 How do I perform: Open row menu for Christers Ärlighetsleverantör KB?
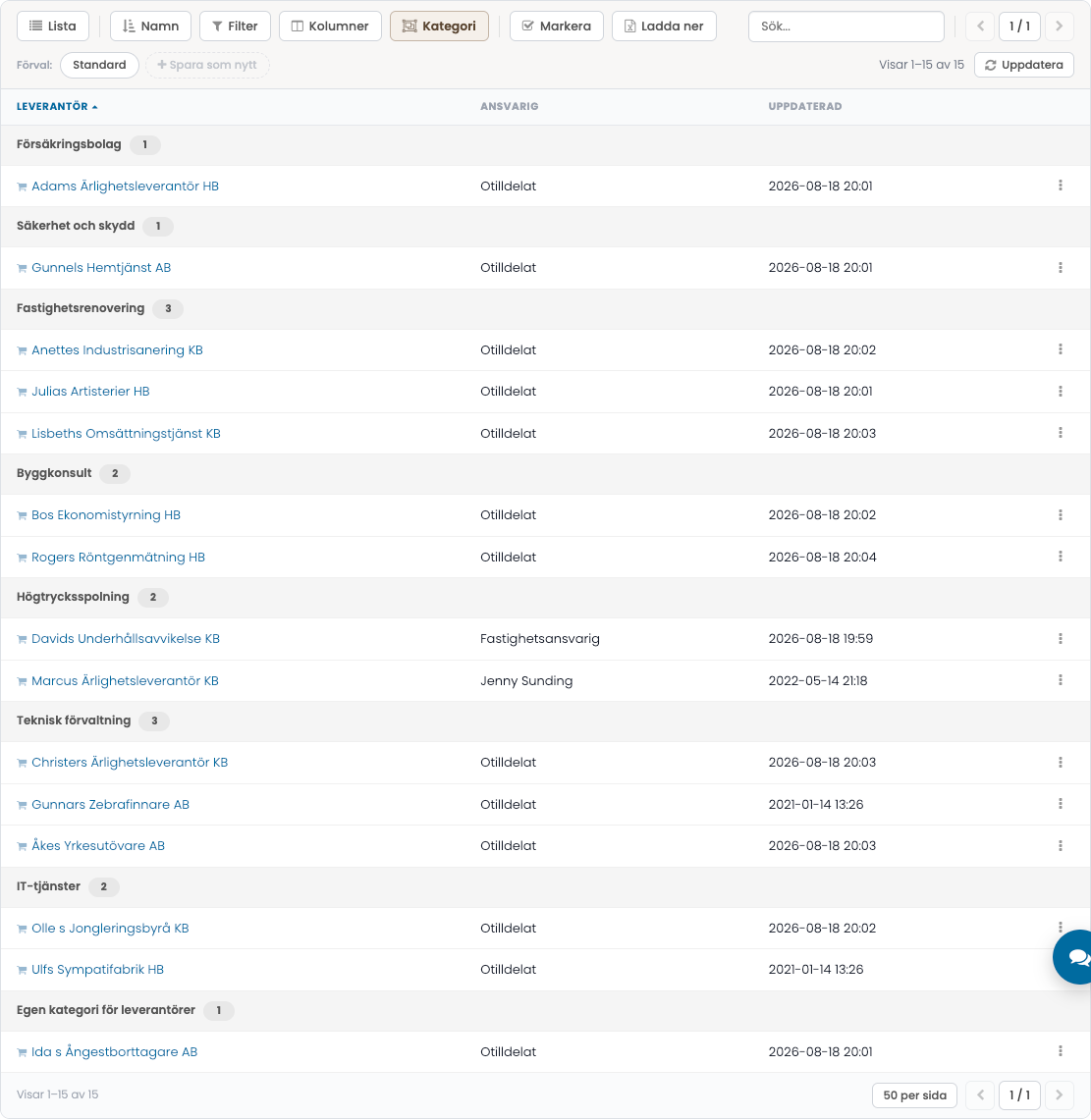click(1060, 762)
